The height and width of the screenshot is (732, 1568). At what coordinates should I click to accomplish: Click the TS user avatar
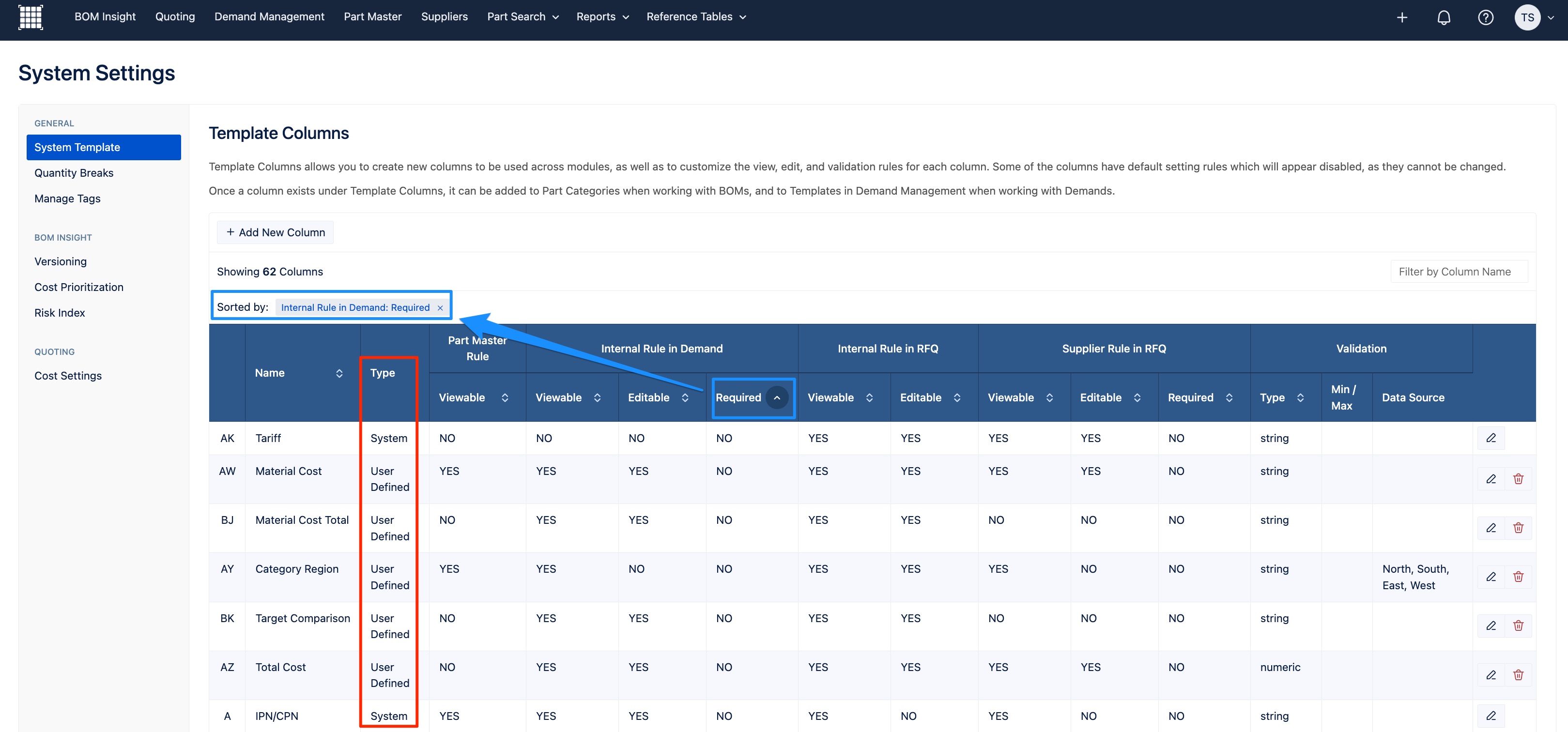pos(1527,17)
